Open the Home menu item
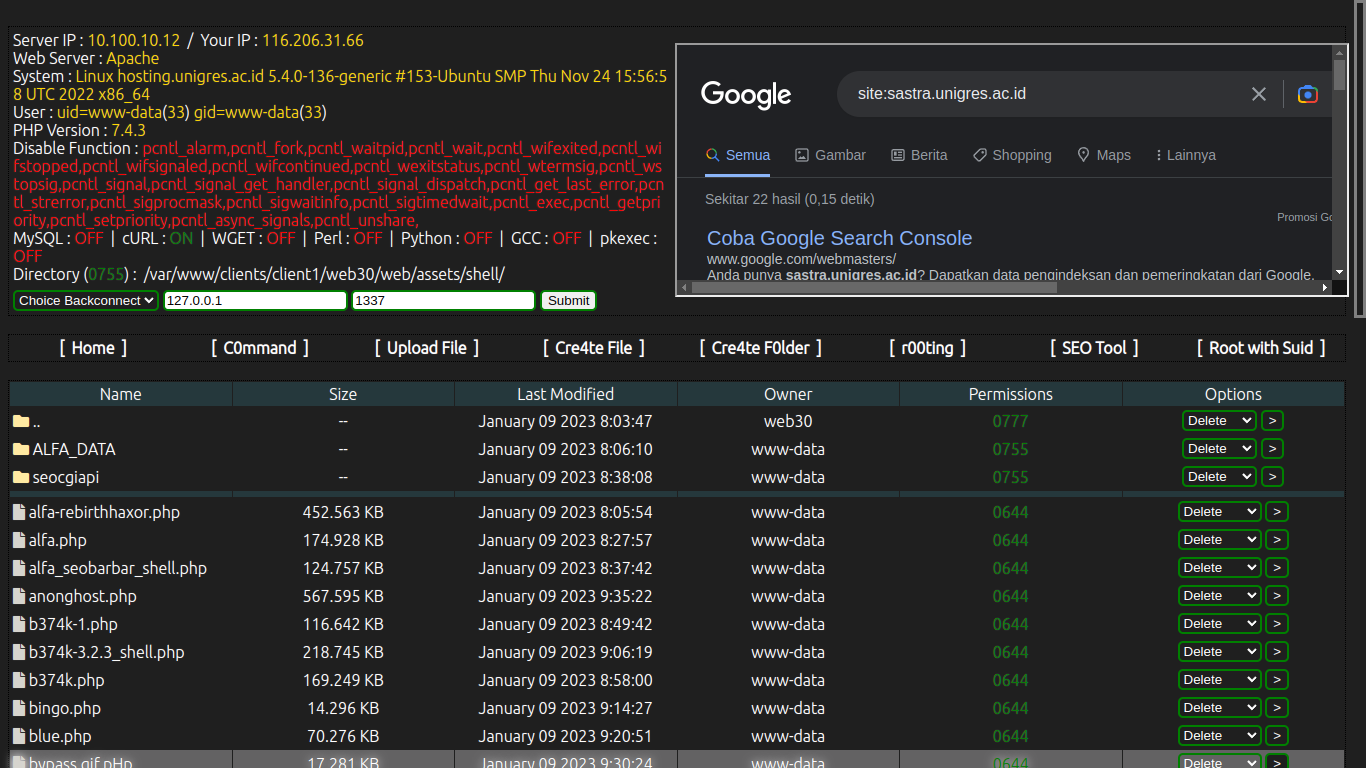Screen dimensions: 1366x768 (x=93, y=348)
